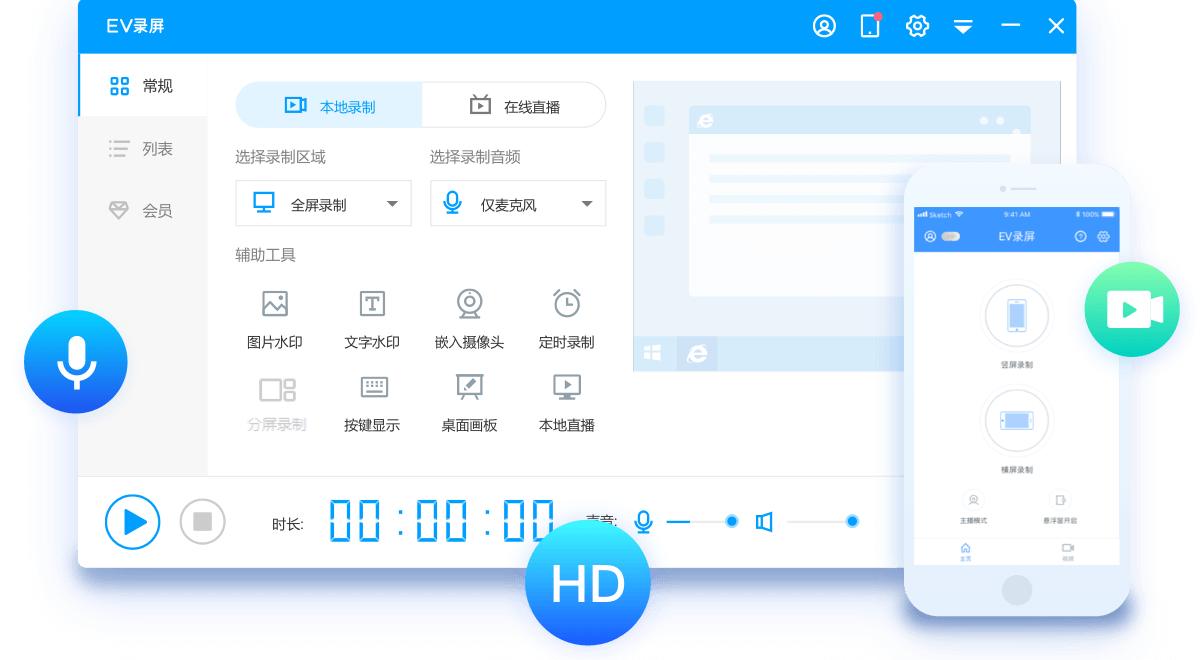
Task: Adjust the speaker volume slider
Action: coord(822,521)
